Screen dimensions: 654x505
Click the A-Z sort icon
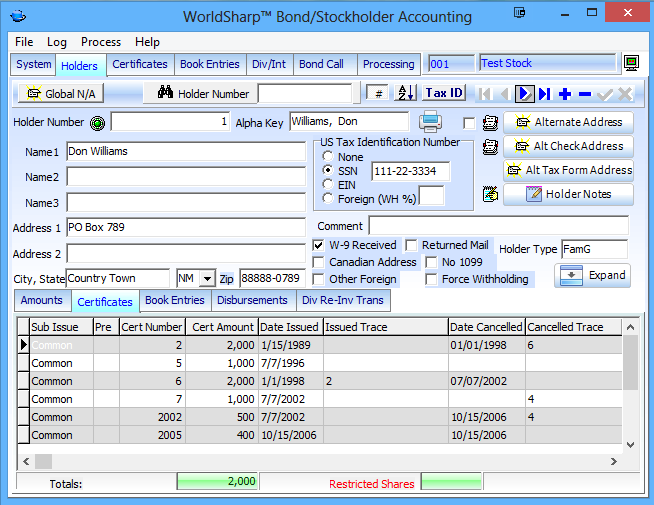(x=405, y=93)
